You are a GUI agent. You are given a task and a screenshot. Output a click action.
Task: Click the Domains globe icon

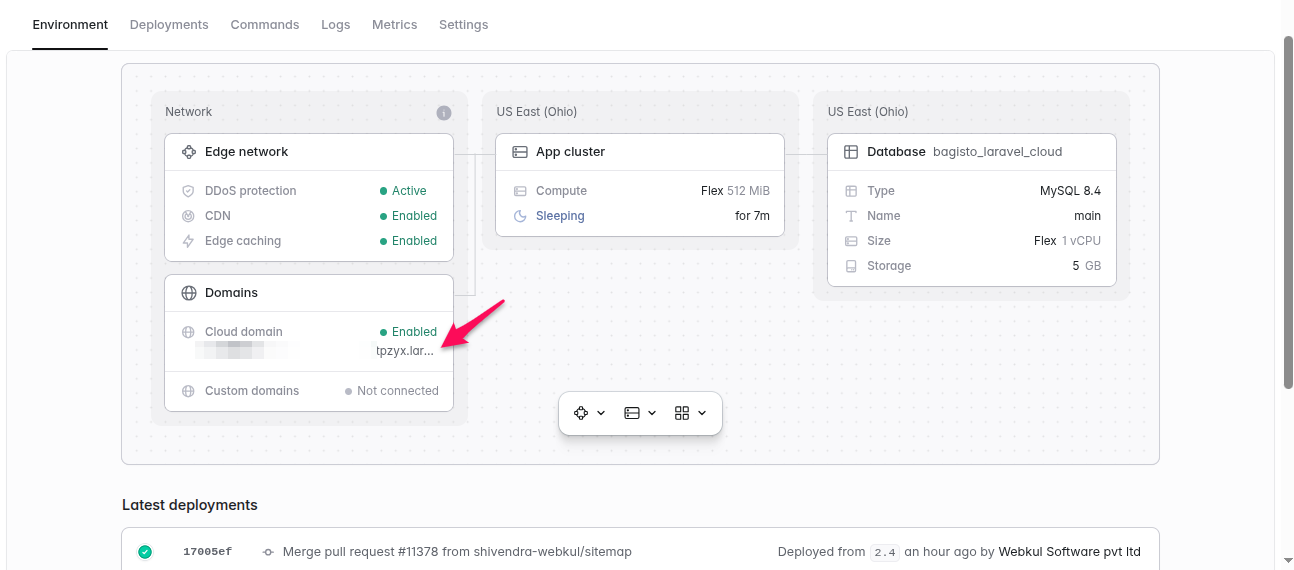coord(188,293)
